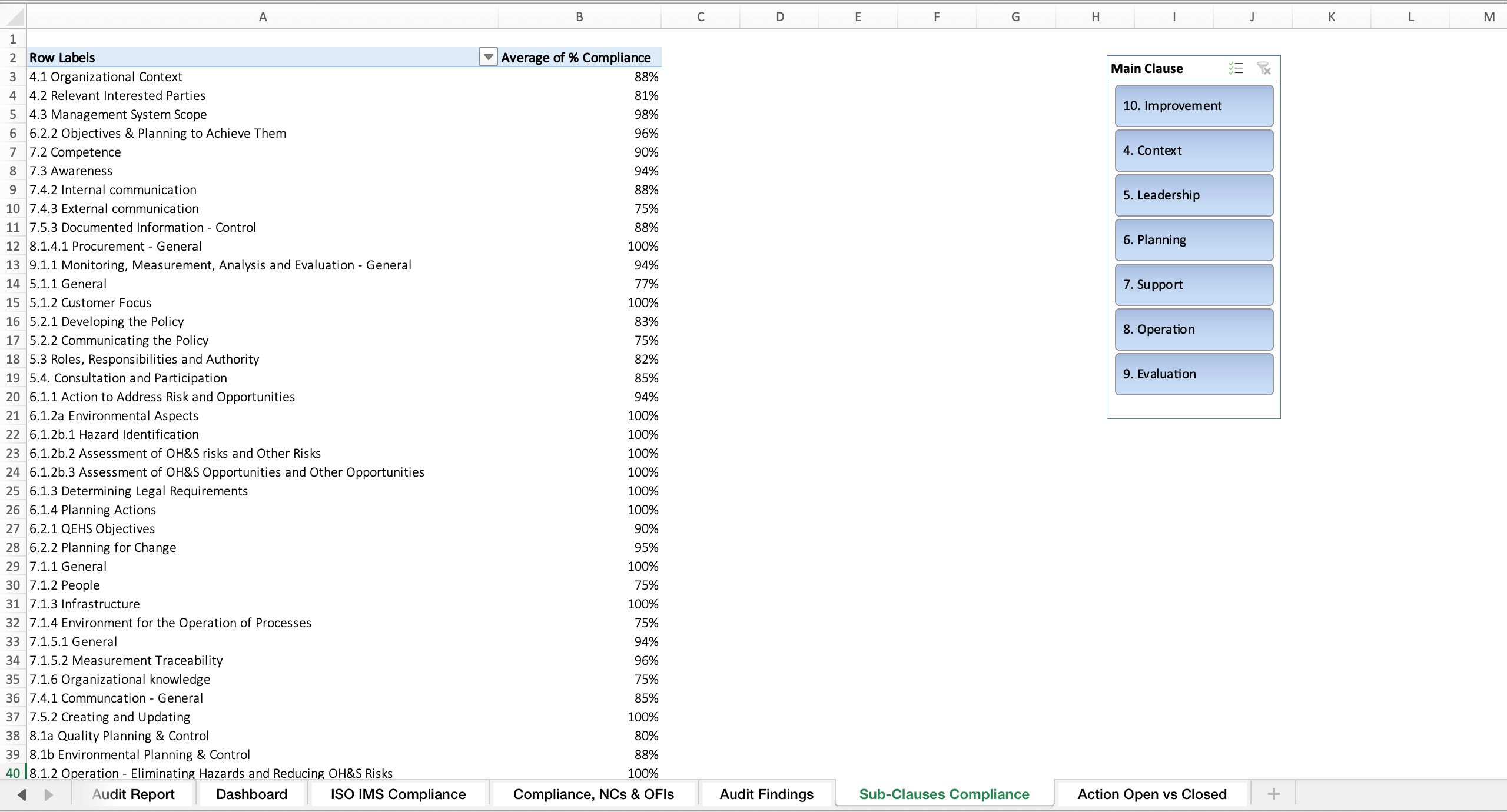
Task: Toggle the 4. Context slicer filter
Action: pos(1193,150)
